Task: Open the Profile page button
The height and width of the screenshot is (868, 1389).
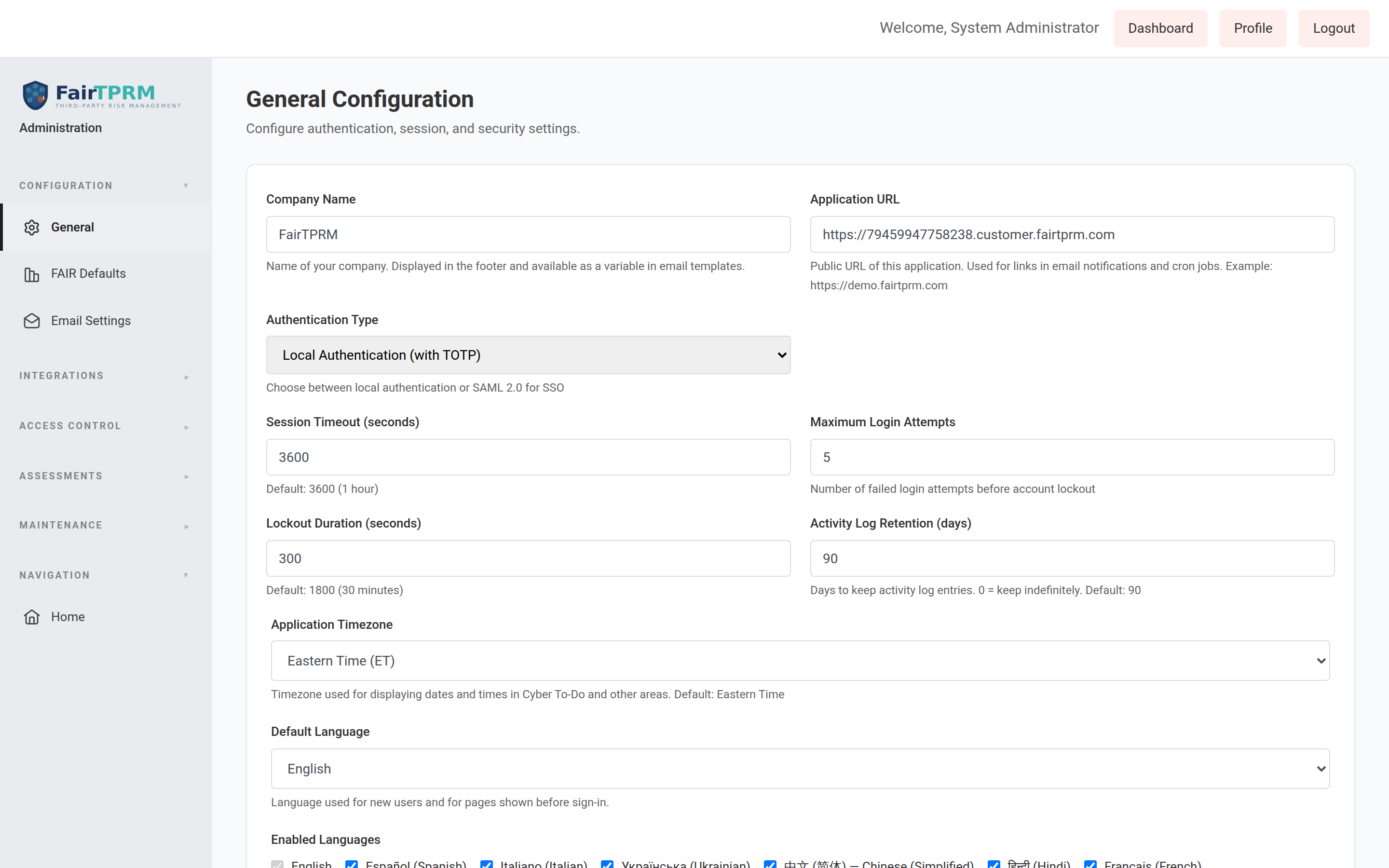Action: coord(1253,28)
